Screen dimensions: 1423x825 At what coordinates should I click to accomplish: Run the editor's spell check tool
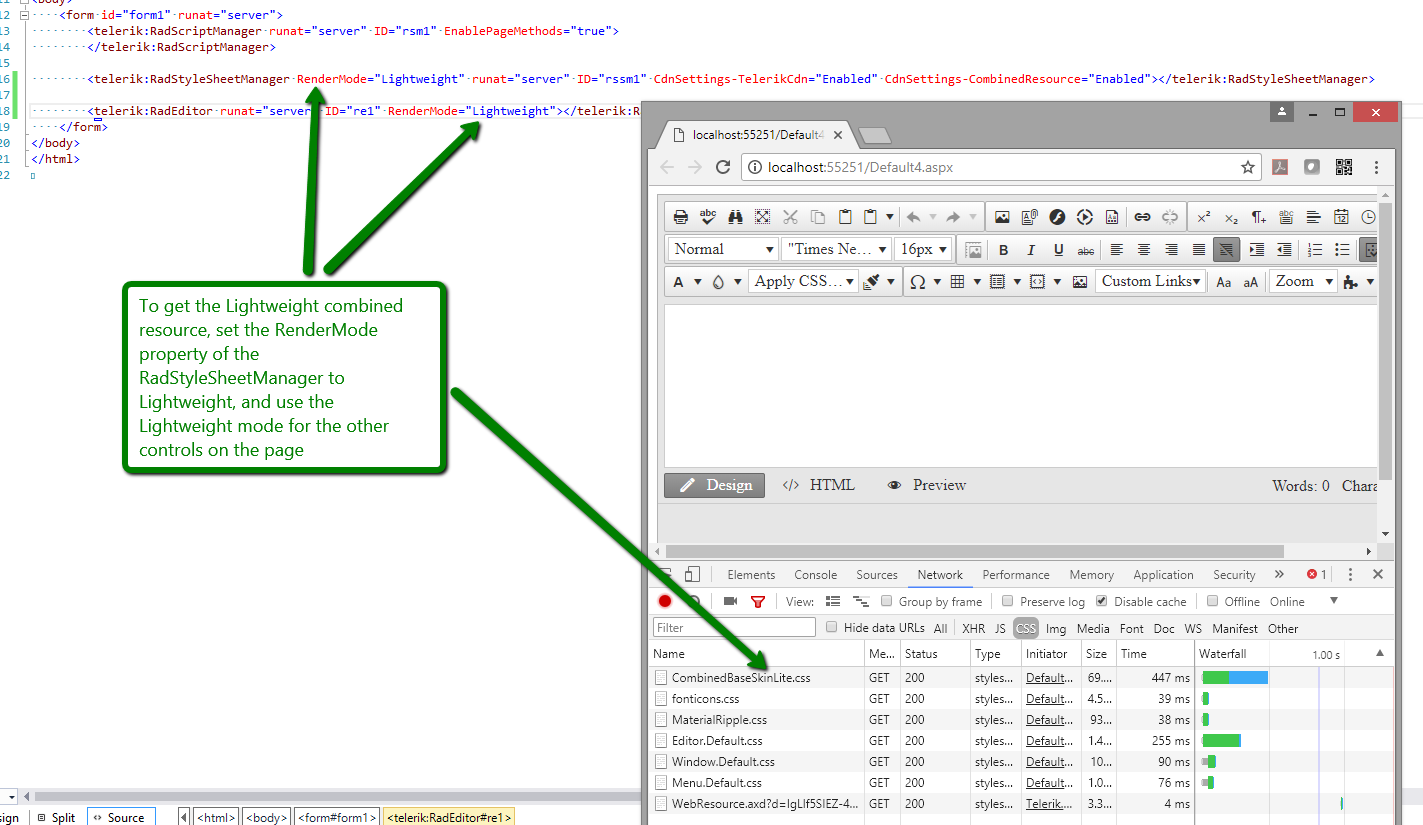[708, 217]
